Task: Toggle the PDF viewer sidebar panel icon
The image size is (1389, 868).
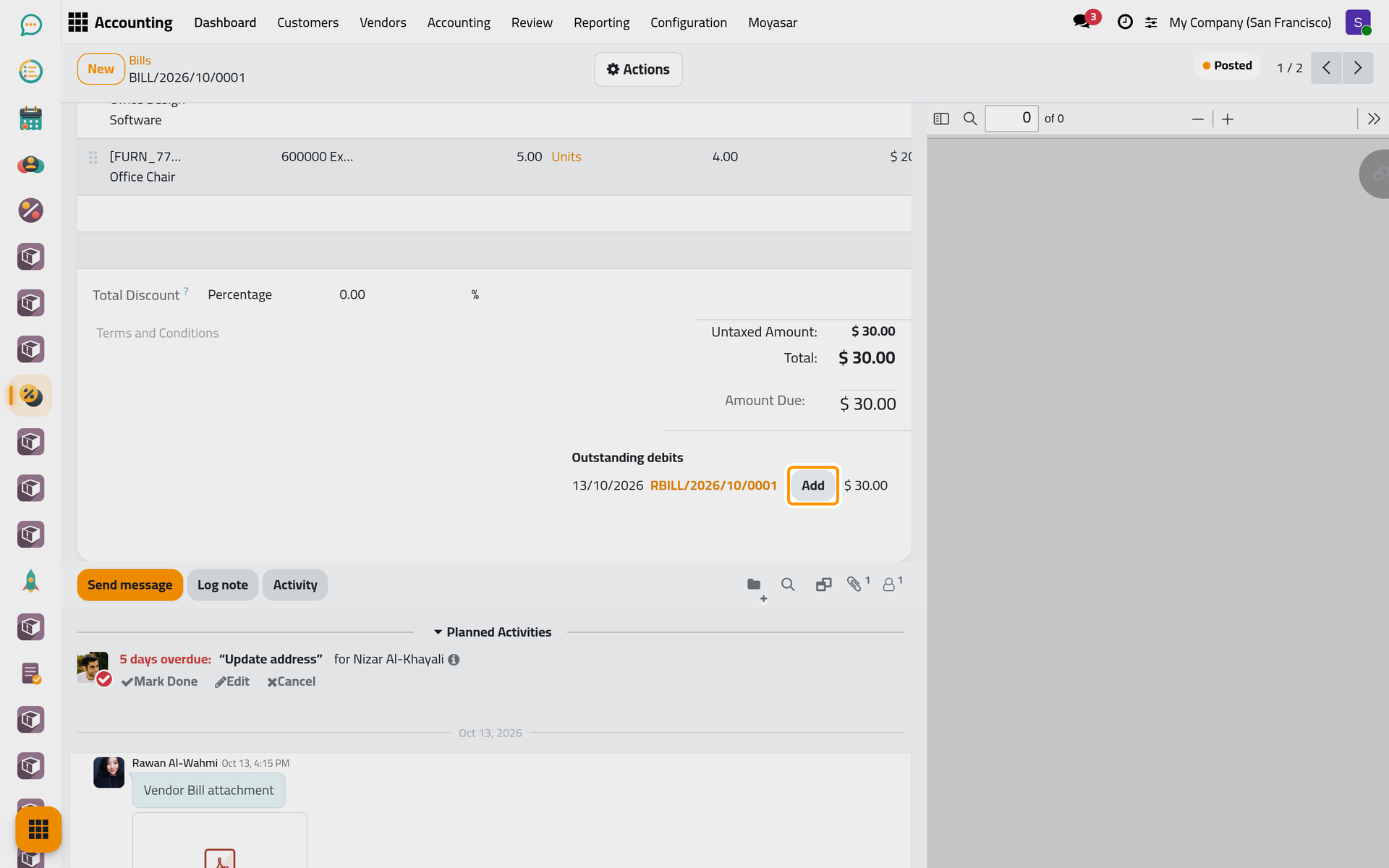Action: 941,119
